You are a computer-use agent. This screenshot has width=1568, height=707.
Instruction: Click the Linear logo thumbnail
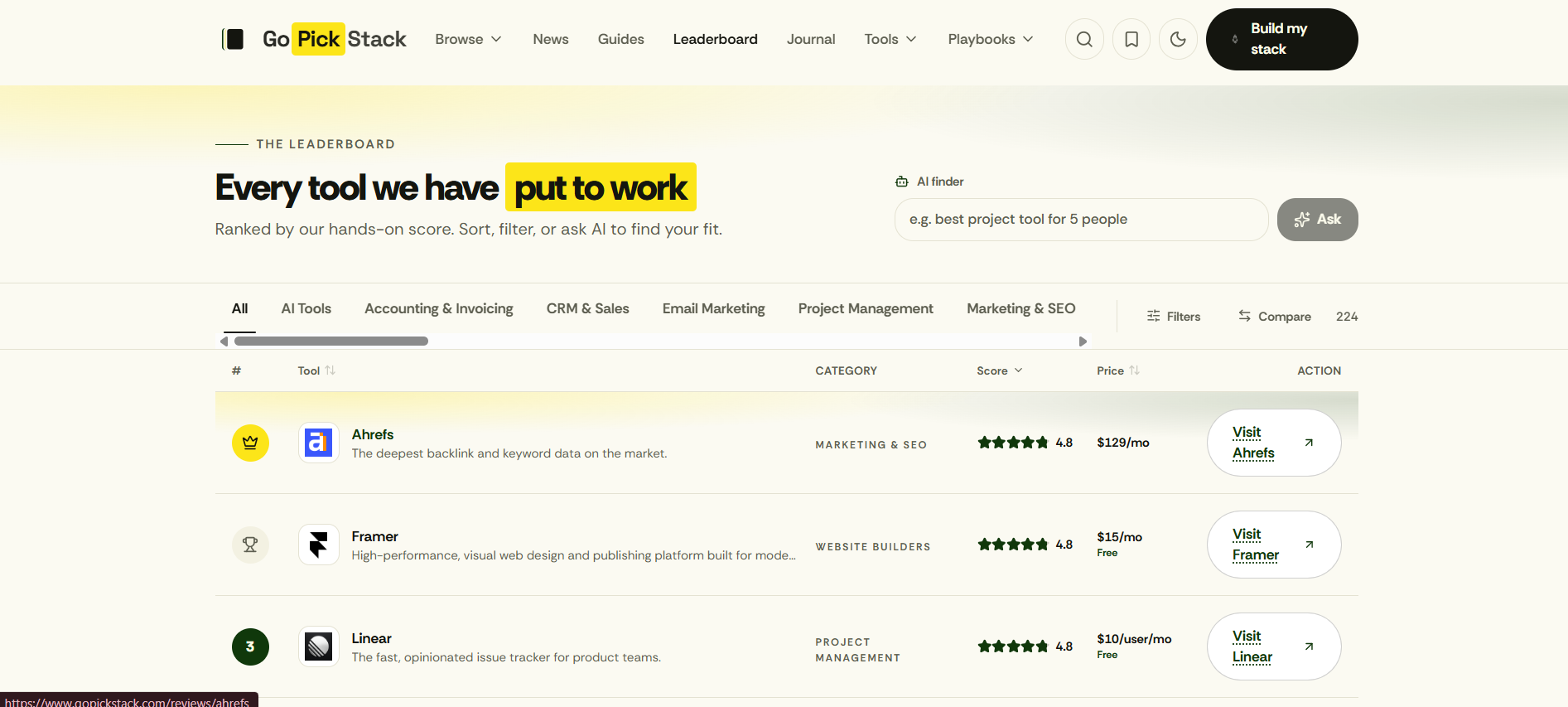pos(319,646)
